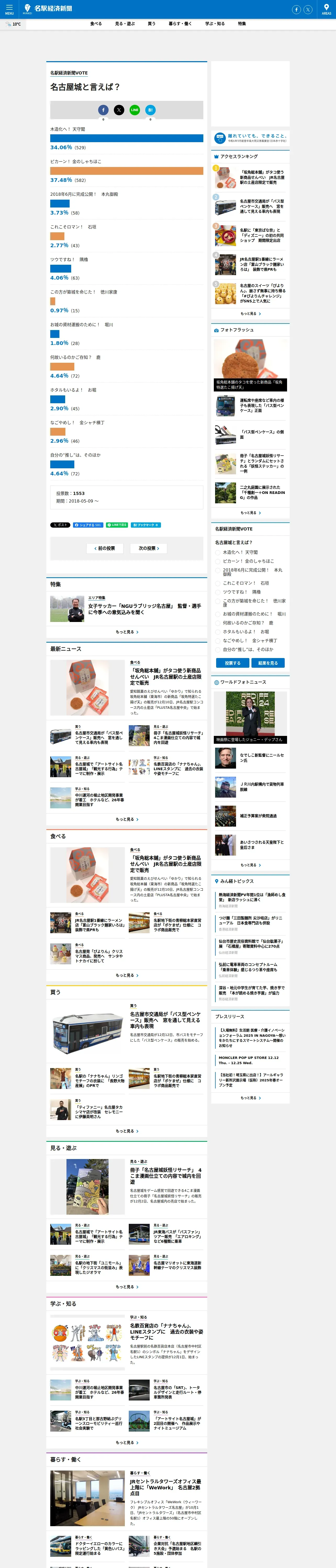Share the vote via round X icon
Screen dimensions: 336x1568
pyautogui.click(x=119, y=110)
